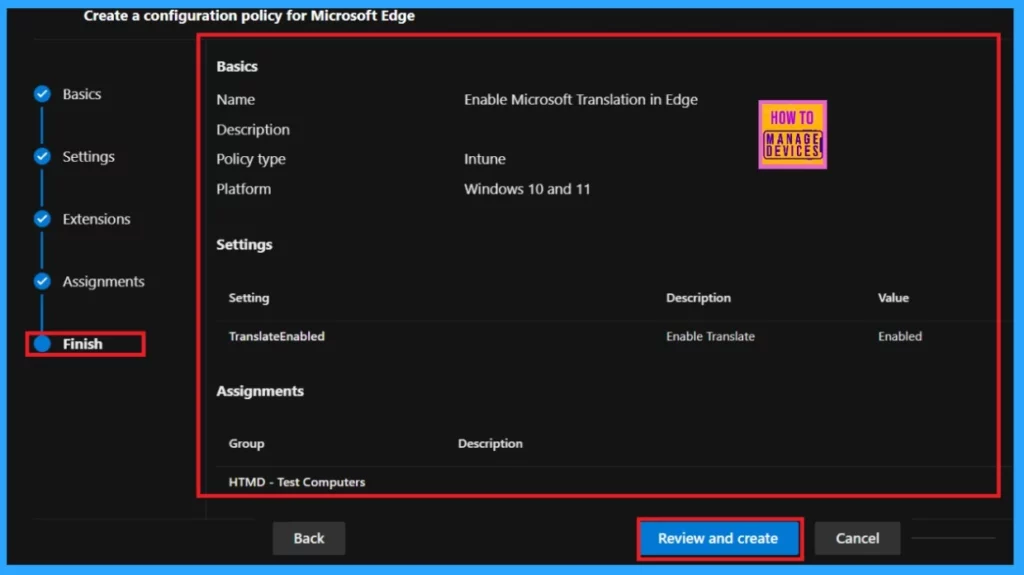This screenshot has height=575, width=1024.
Task: Click the Basics step checkmark icon
Action: [42, 94]
